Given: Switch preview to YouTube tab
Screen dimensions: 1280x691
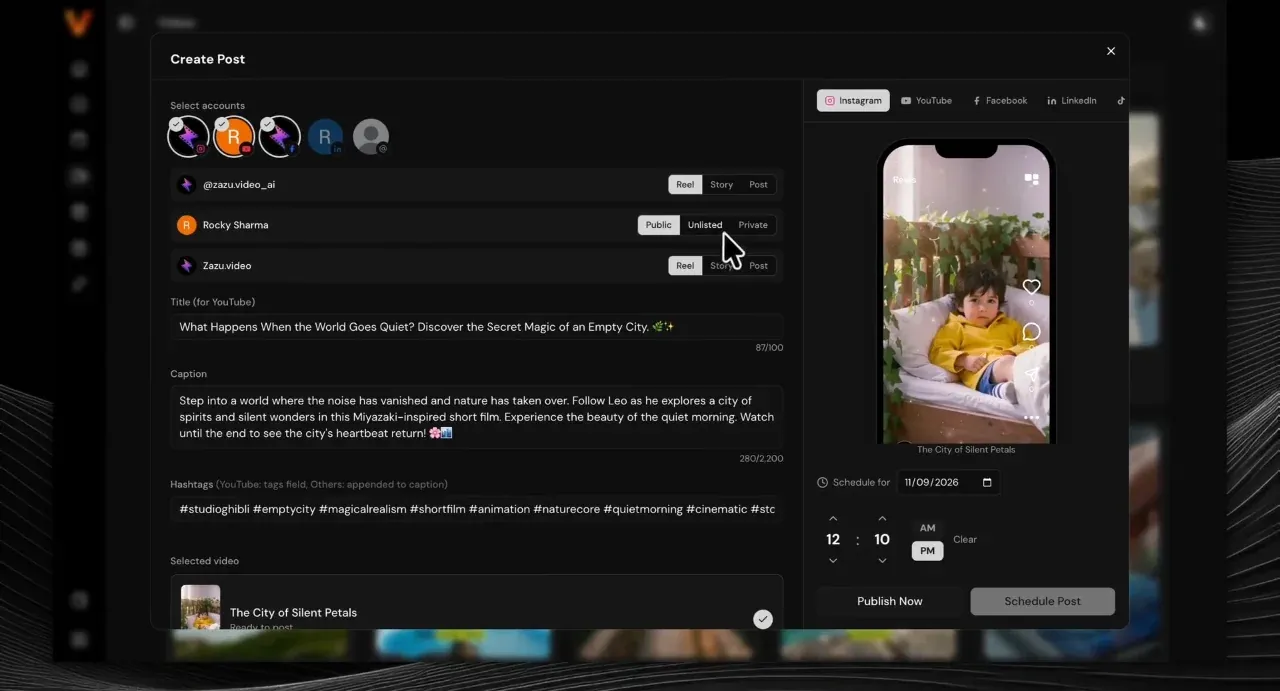Looking at the screenshot, I should (927, 101).
